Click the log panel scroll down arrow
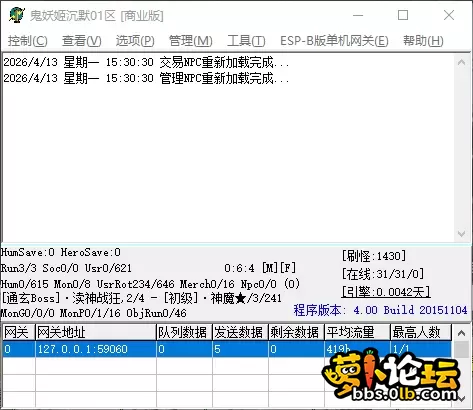The height and width of the screenshot is (410, 473). click(462, 233)
